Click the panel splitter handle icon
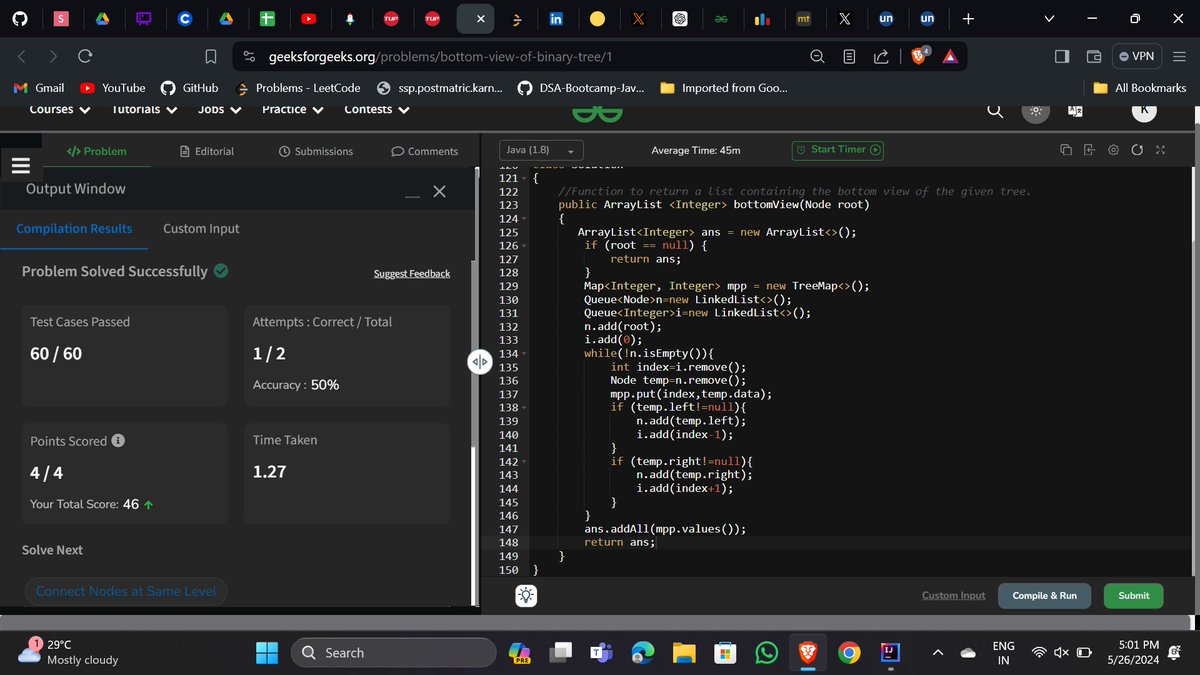Viewport: 1200px width, 675px height. 478,362
